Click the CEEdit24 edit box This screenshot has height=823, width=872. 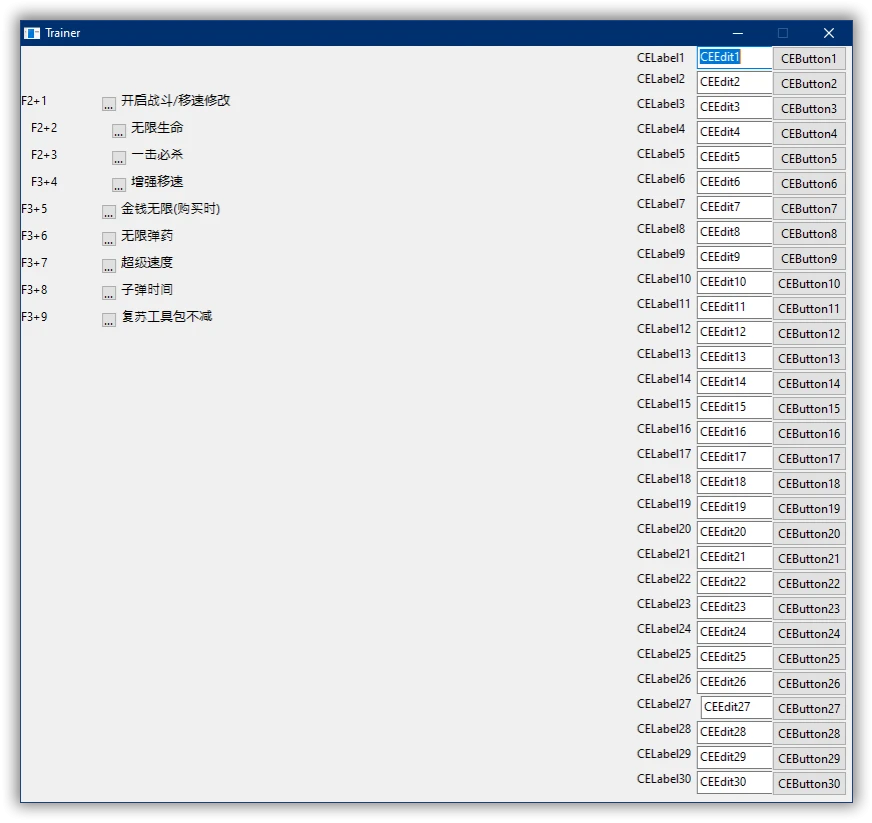tap(735, 633)
